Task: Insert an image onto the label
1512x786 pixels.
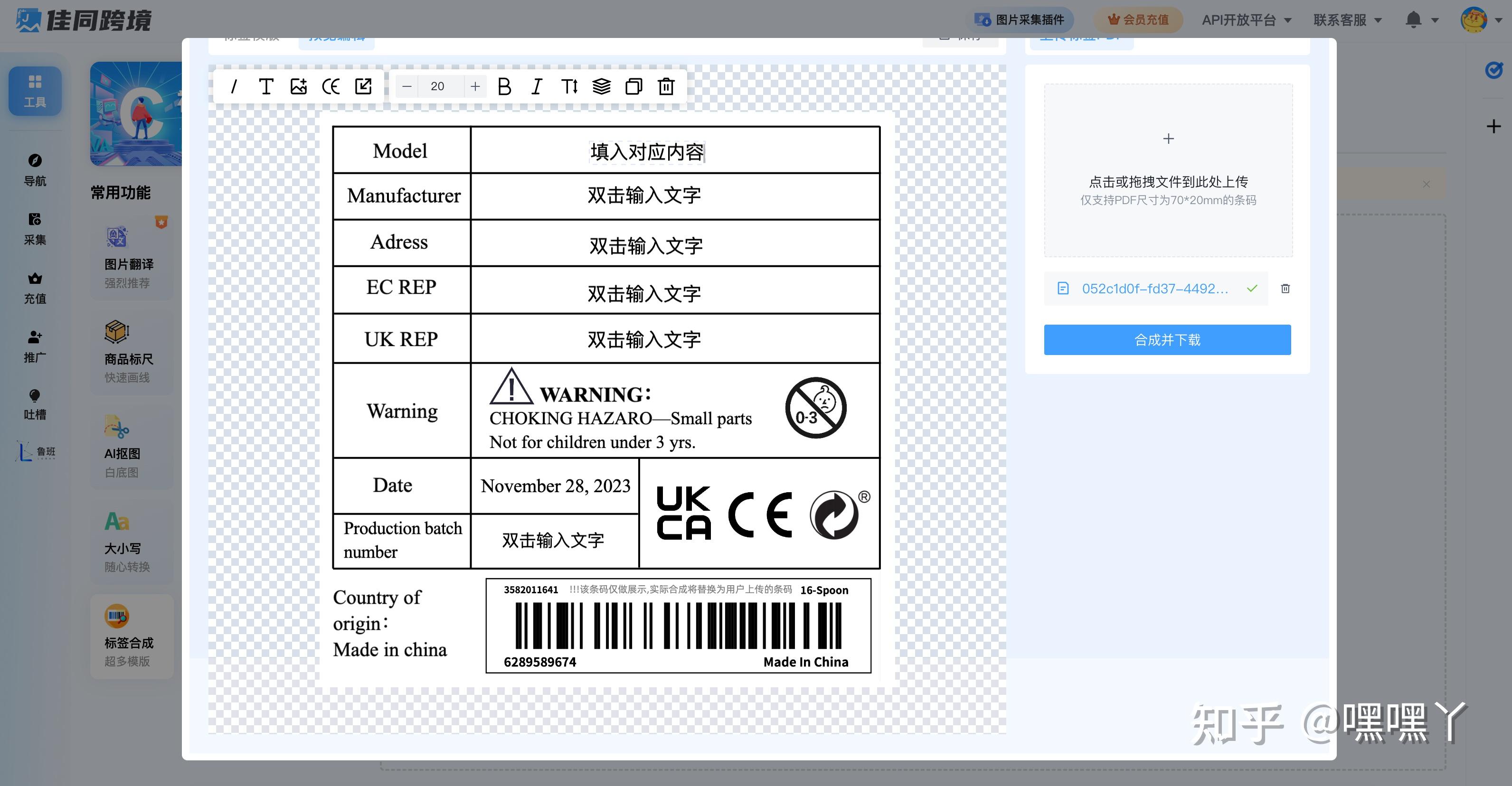Action: coord(299,86)
